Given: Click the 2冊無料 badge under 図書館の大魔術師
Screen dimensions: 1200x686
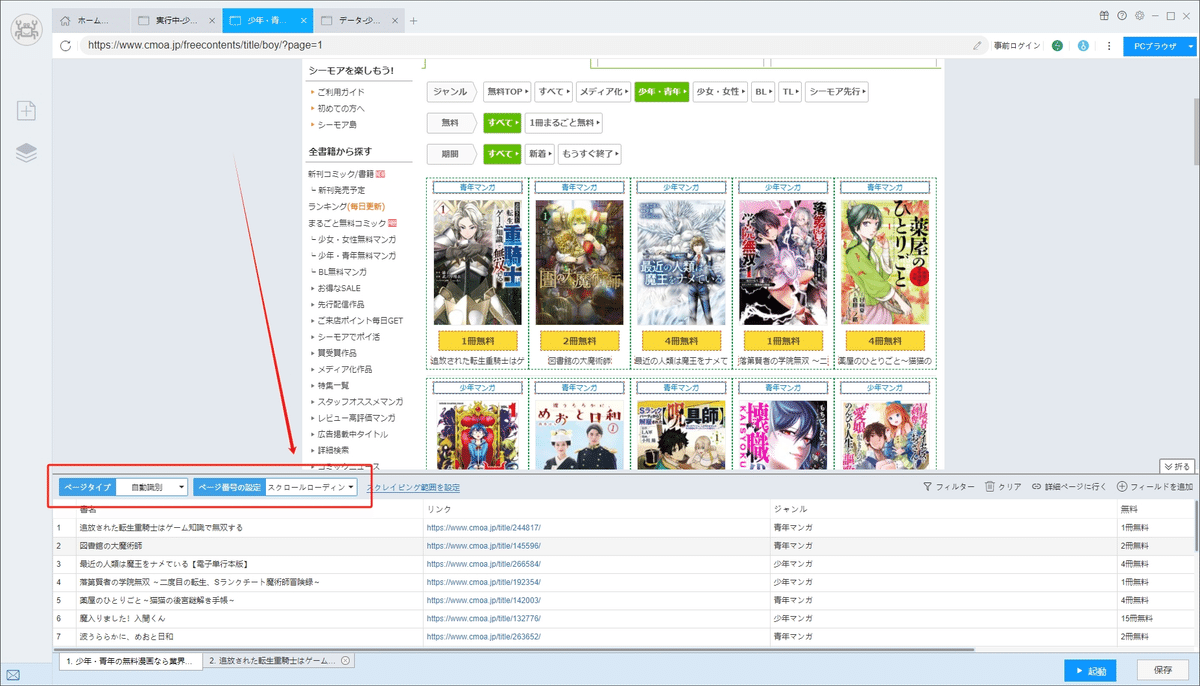Looking at the screenshot, I should [579, 340].
